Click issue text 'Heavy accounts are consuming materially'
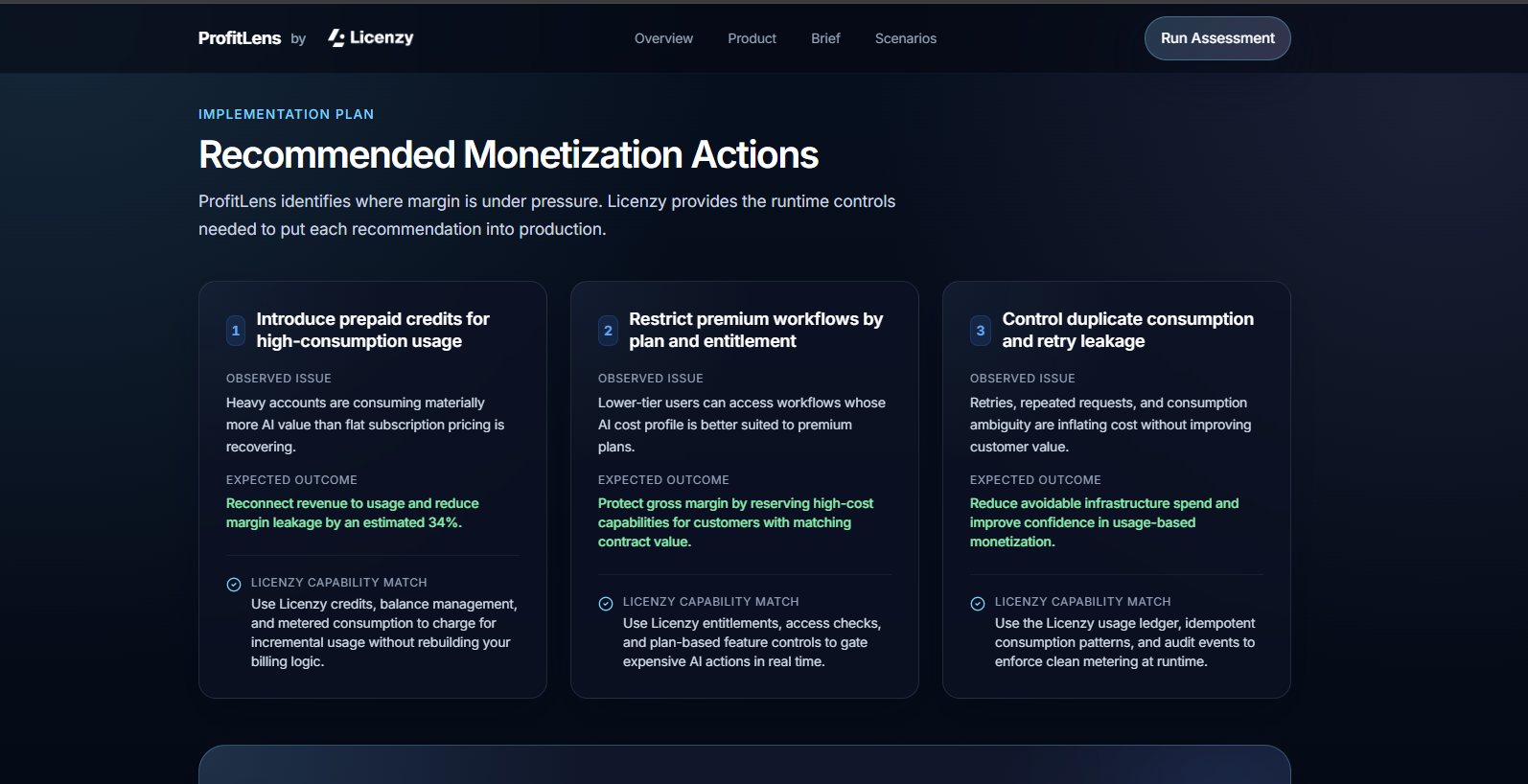The height and width of the screenshot is (784, 1528). point(356,403)
